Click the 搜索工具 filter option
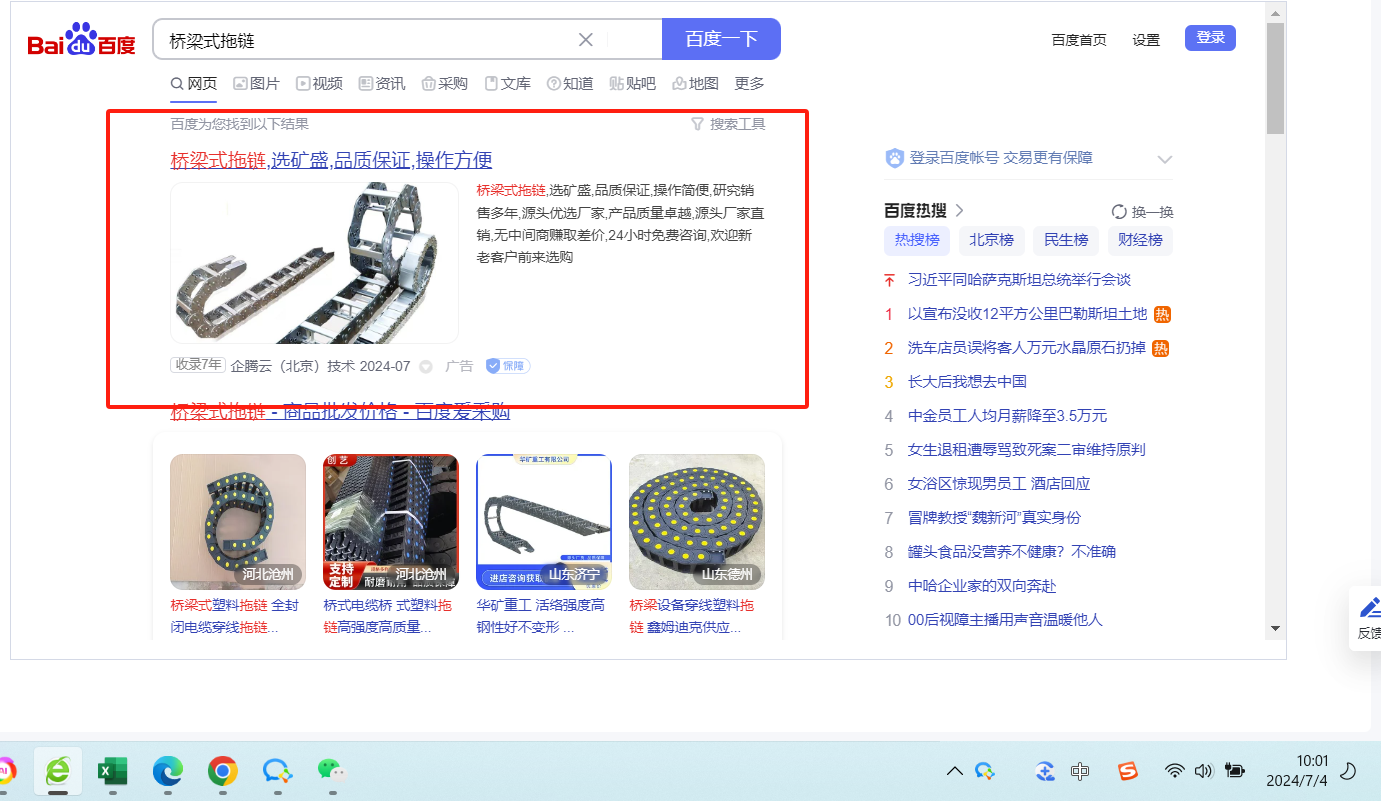Viewport: 1381px width, 801px height. [x=729, y=124]
